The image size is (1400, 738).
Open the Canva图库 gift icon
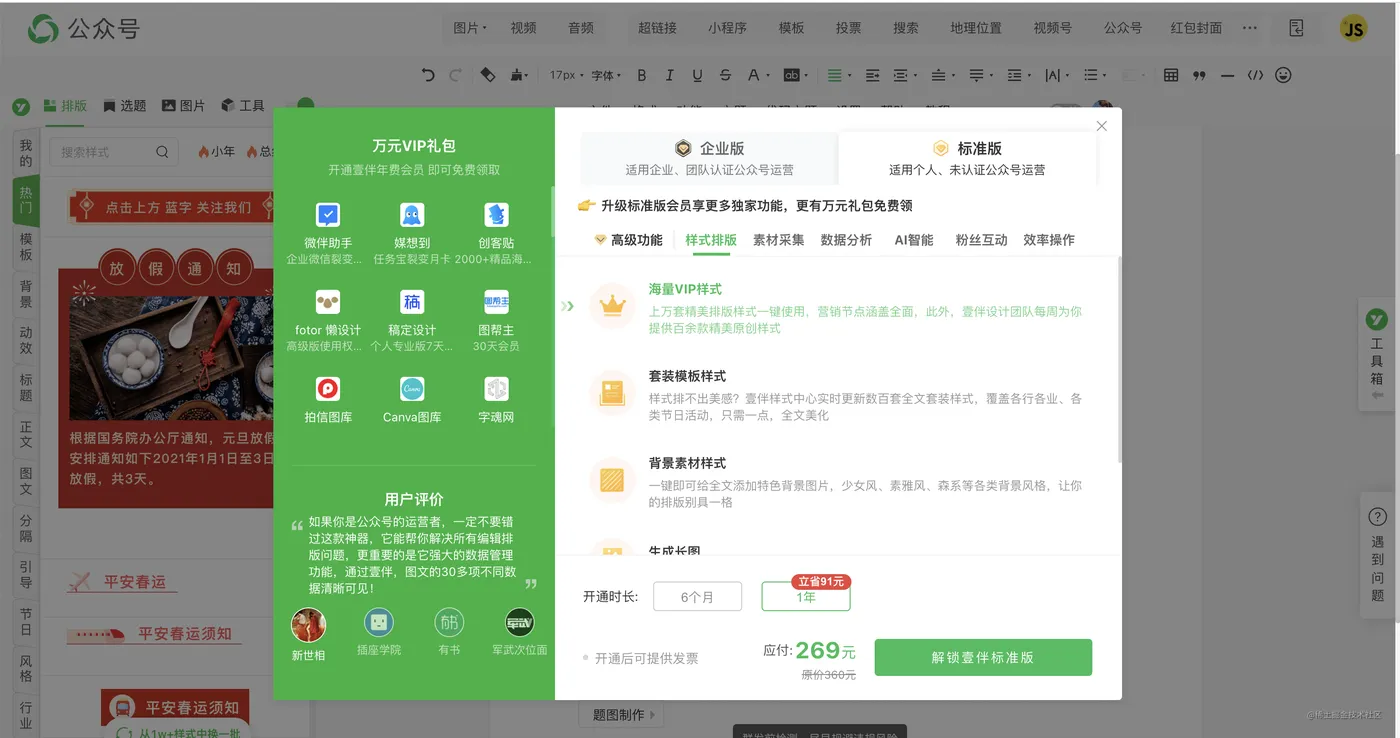412,388
